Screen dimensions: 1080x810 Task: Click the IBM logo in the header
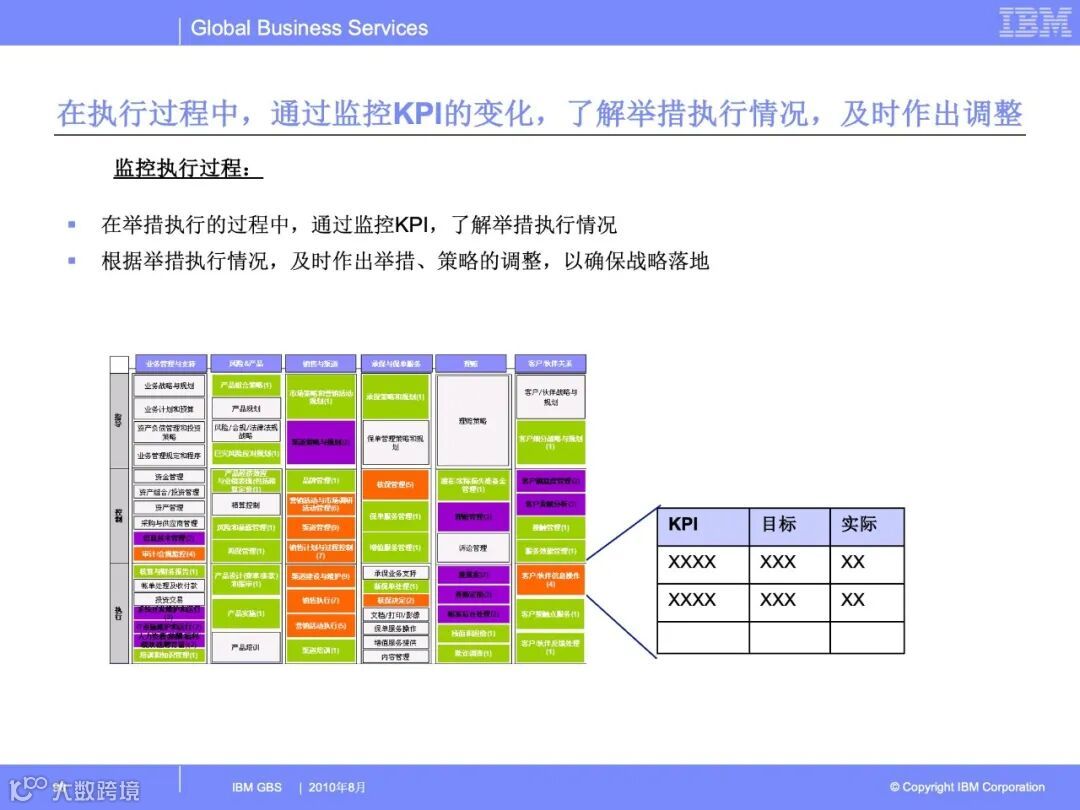(1035, 23)
